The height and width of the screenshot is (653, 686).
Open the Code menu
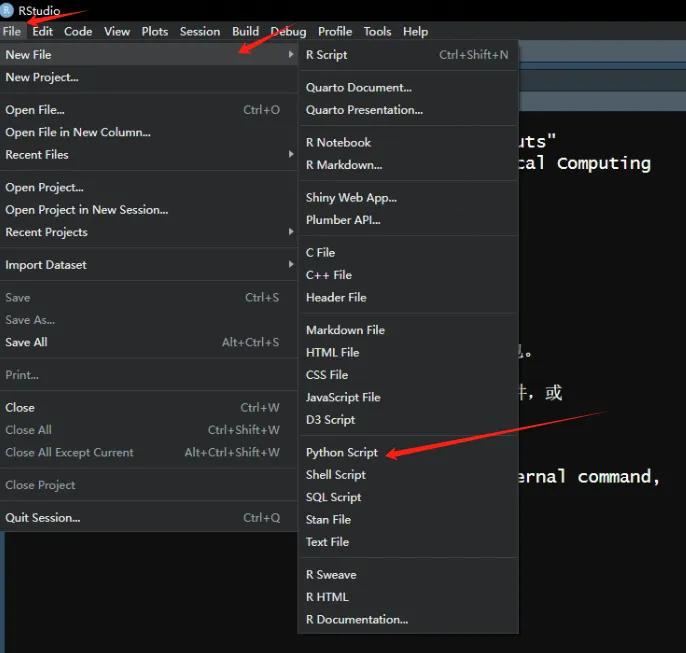[x=78, y=31]
